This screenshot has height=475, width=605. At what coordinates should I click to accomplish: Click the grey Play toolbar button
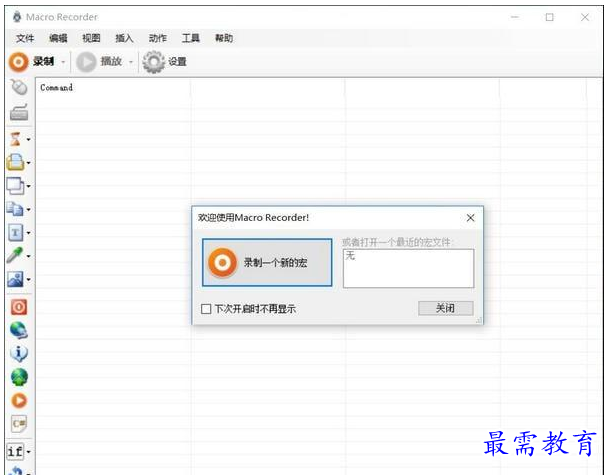click(x=99, y=62)
